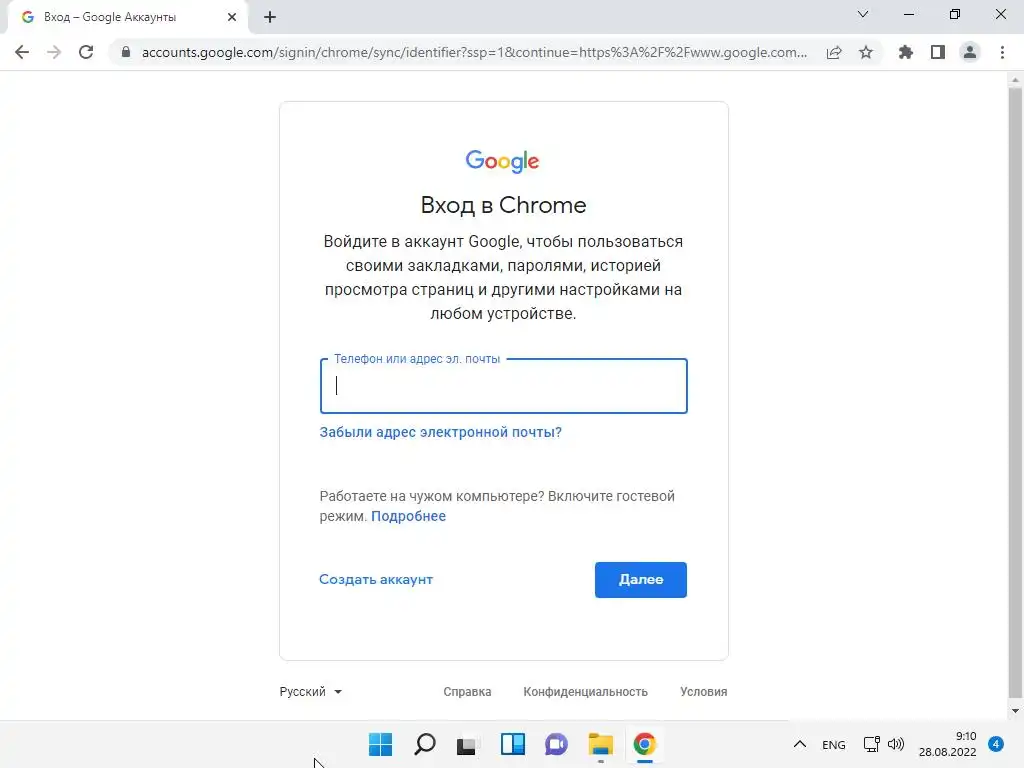Click the ENG language indicator

pos(833,744)
